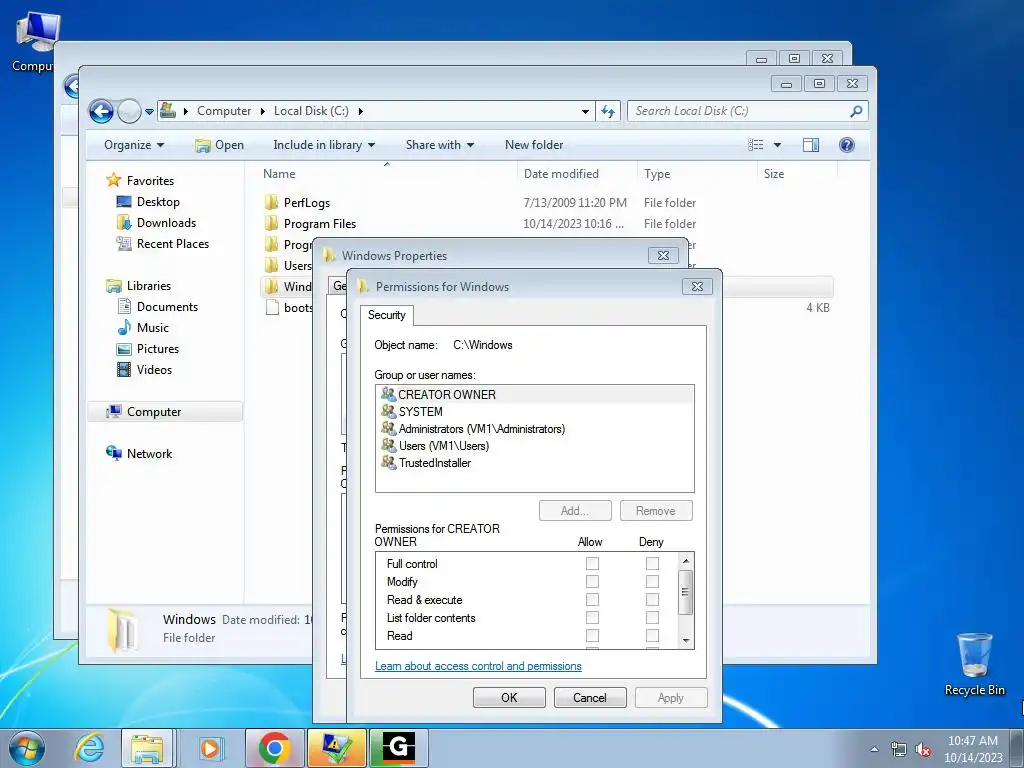Open the Pictures library
The image size is (1024, 768).
[x=157, y=348]
